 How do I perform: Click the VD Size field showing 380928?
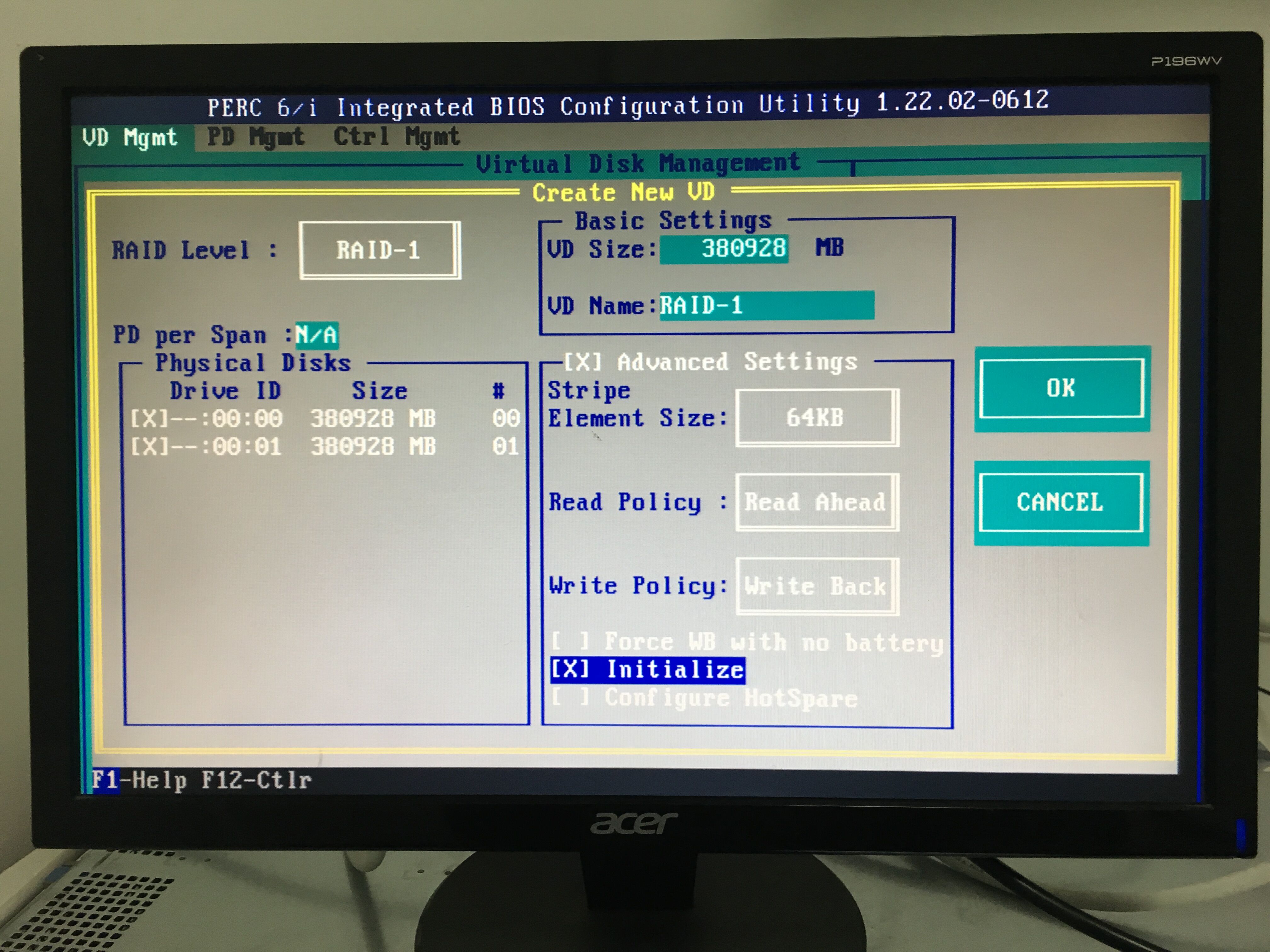pos(724,248)
